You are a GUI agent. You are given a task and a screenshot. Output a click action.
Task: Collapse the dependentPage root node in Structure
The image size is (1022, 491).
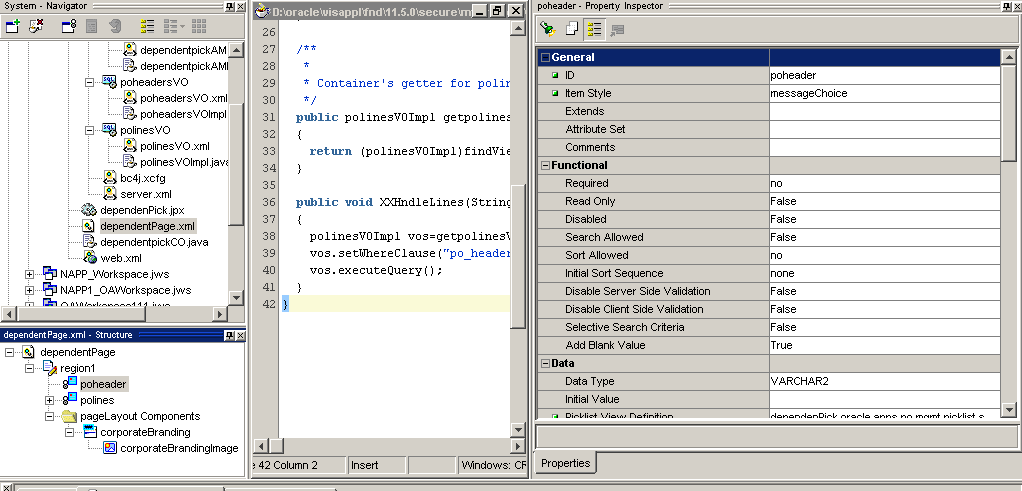click(9, 352)
